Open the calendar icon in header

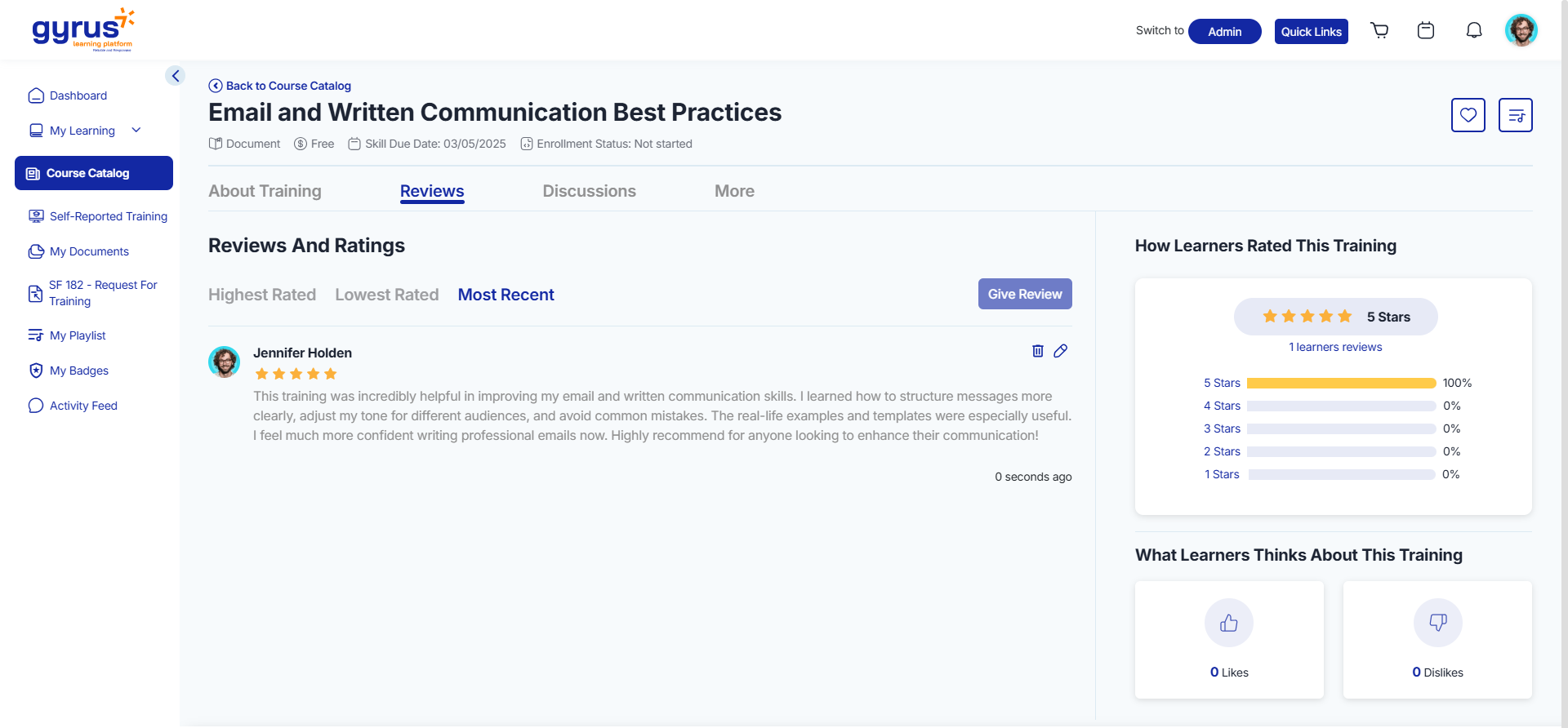pyautogui.click(x=1426, y=31)
